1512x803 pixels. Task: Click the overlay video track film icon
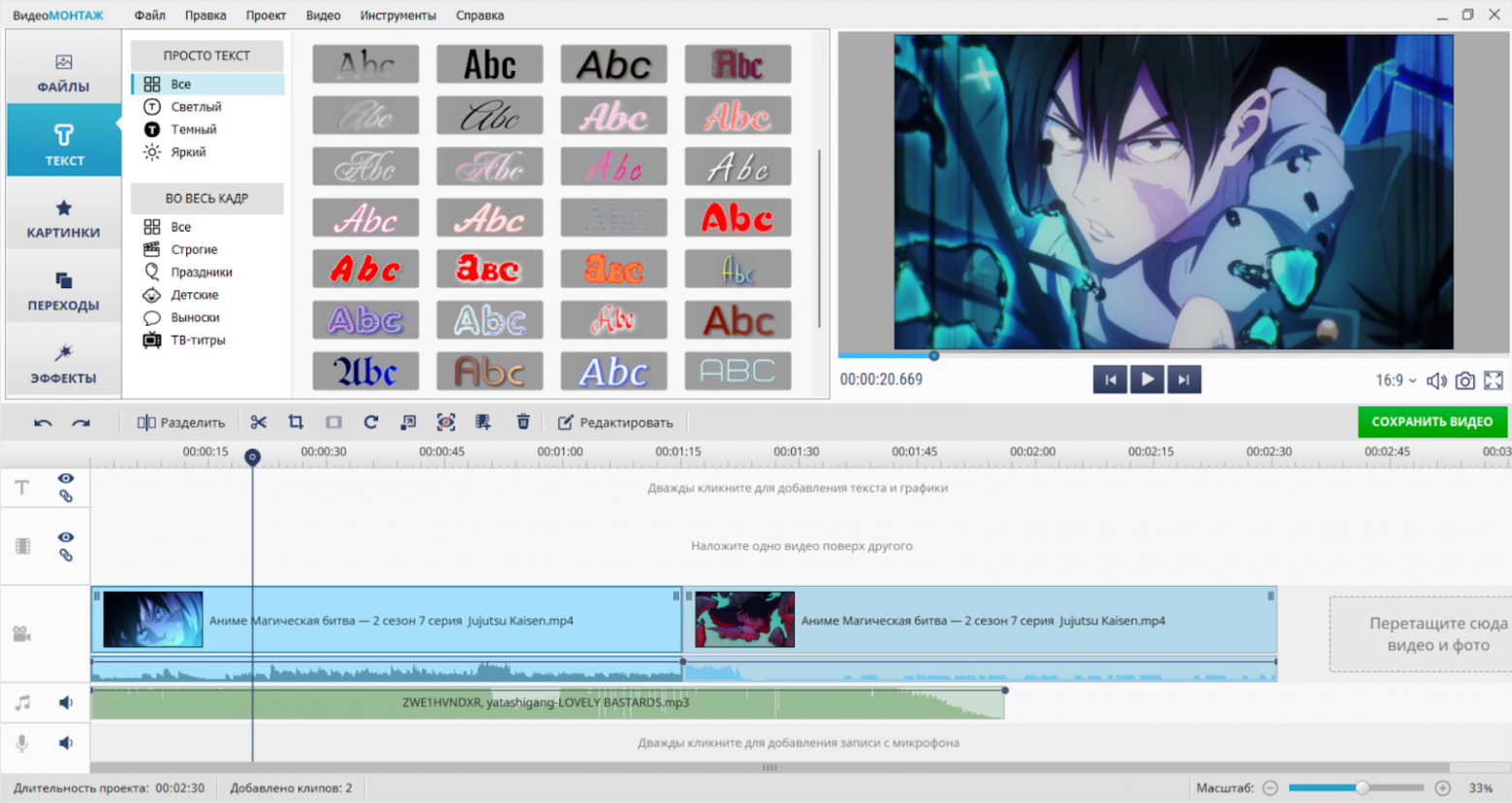click(x=22, y=546)
